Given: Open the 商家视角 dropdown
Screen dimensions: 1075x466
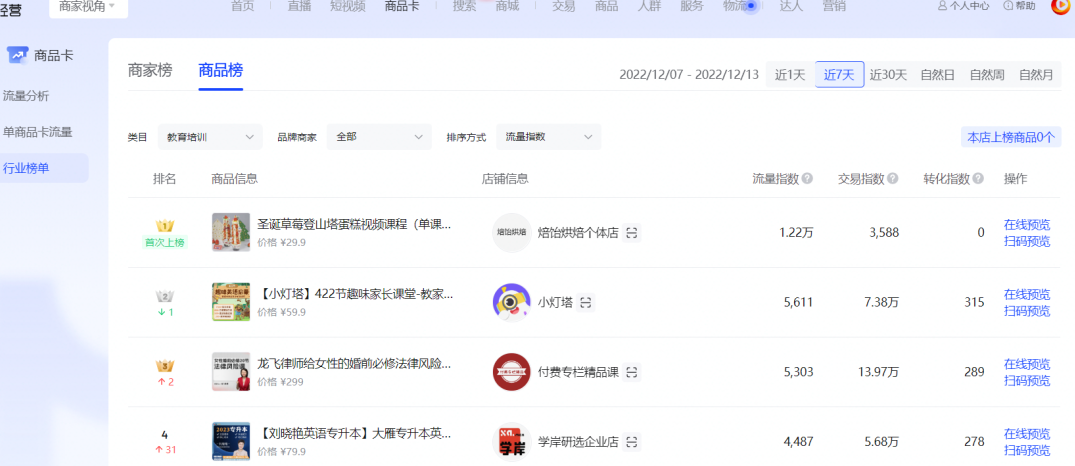Looking at the screenshot, I should [x=88, y=7].
